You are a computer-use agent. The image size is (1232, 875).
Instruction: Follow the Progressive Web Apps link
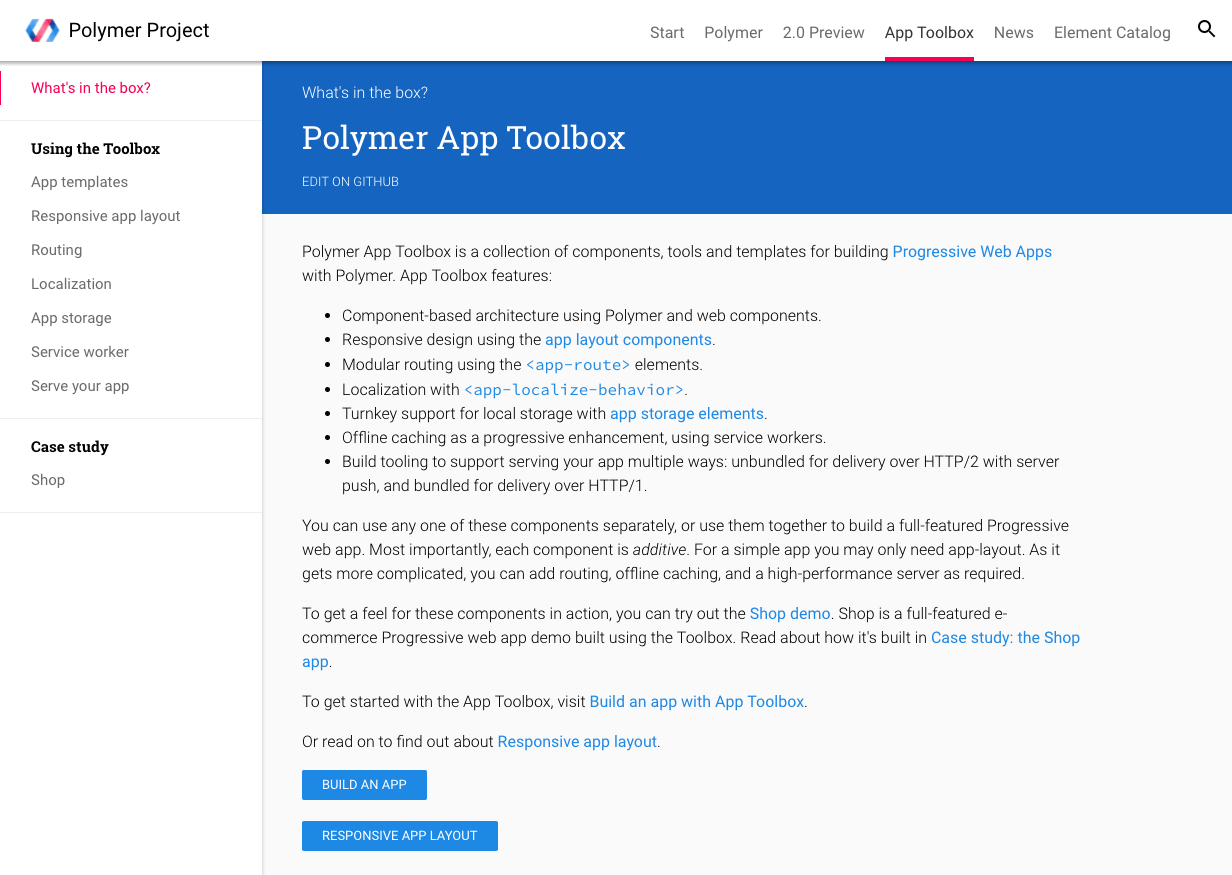(x=972, y=252)
